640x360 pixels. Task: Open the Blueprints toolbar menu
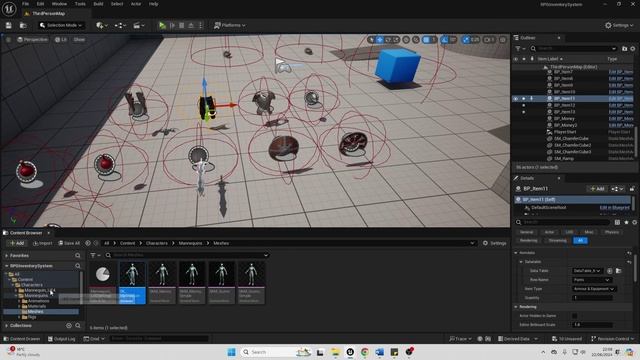coord(120,25)
